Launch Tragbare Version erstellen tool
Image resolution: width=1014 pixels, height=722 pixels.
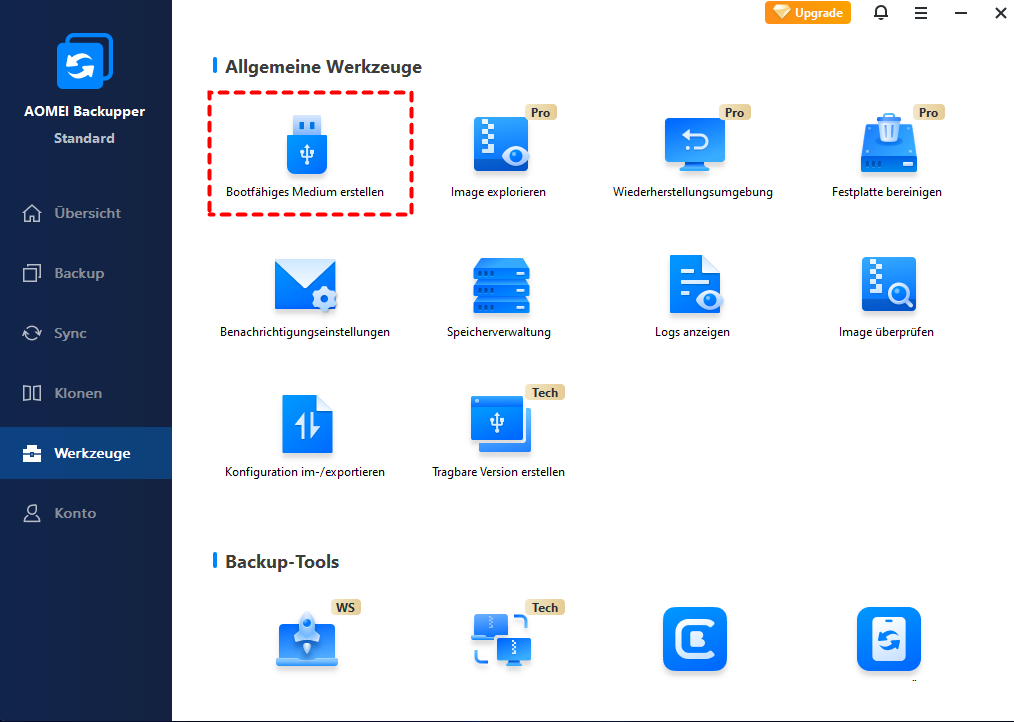[499, 425]
